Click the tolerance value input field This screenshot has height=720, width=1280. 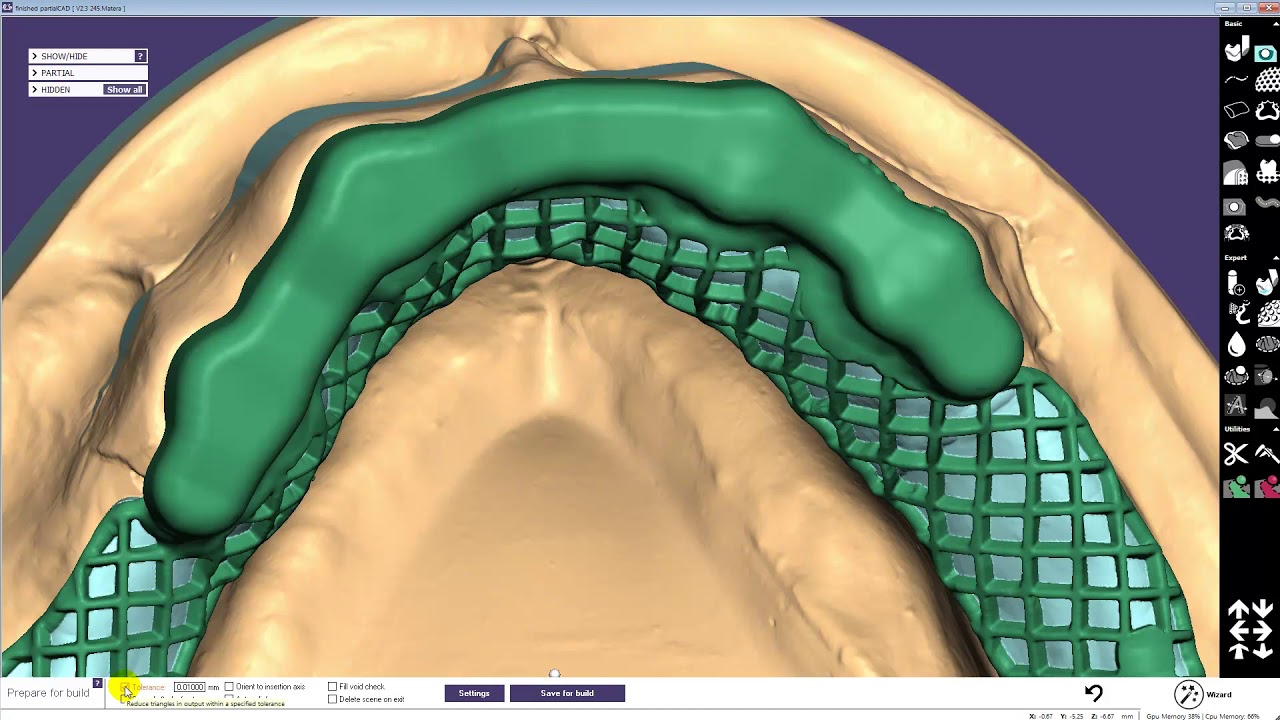pos(189,687)
